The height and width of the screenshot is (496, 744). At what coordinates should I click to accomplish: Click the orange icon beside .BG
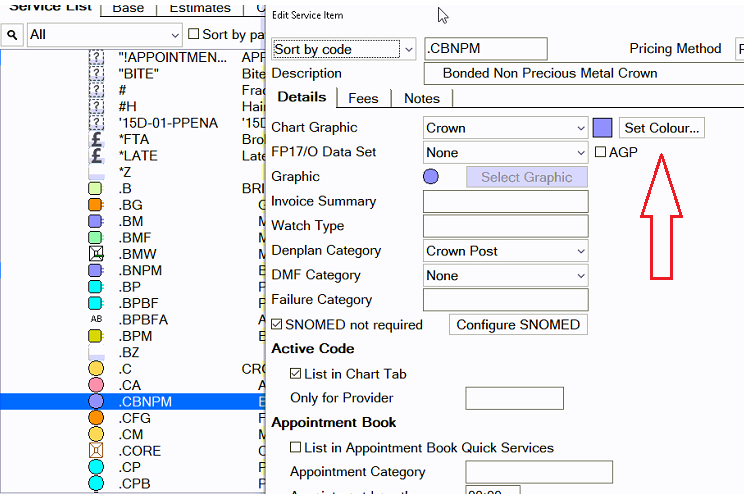pos(95,205)
